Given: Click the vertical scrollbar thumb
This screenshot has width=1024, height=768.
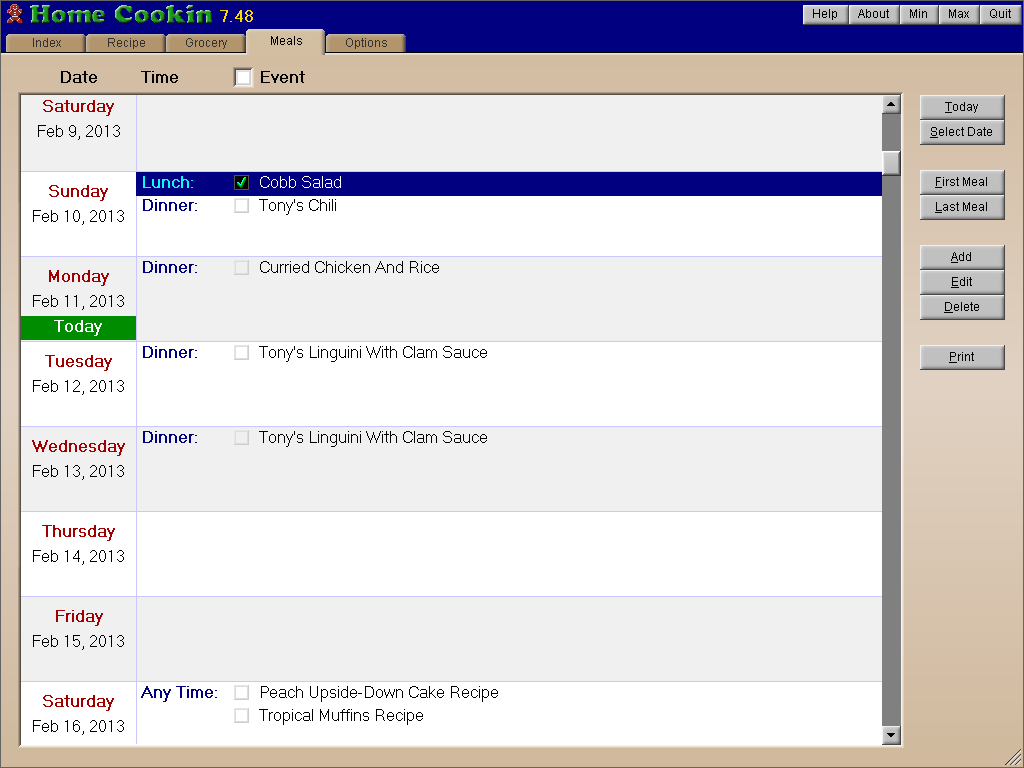Looking at the screenshot, I should pyautogui.click(x=891, y=162).
